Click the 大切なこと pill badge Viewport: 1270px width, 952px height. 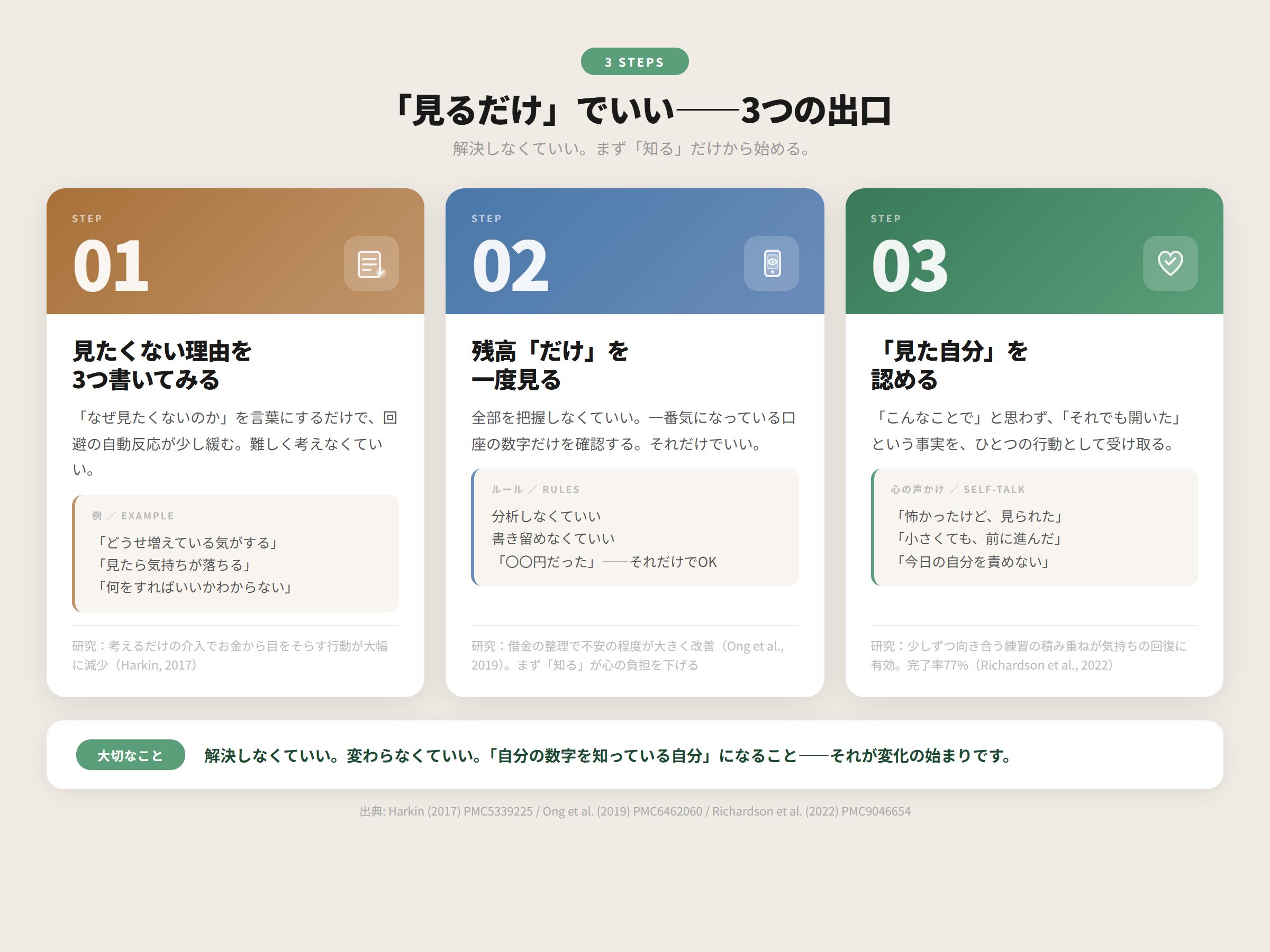click(130, 755)
